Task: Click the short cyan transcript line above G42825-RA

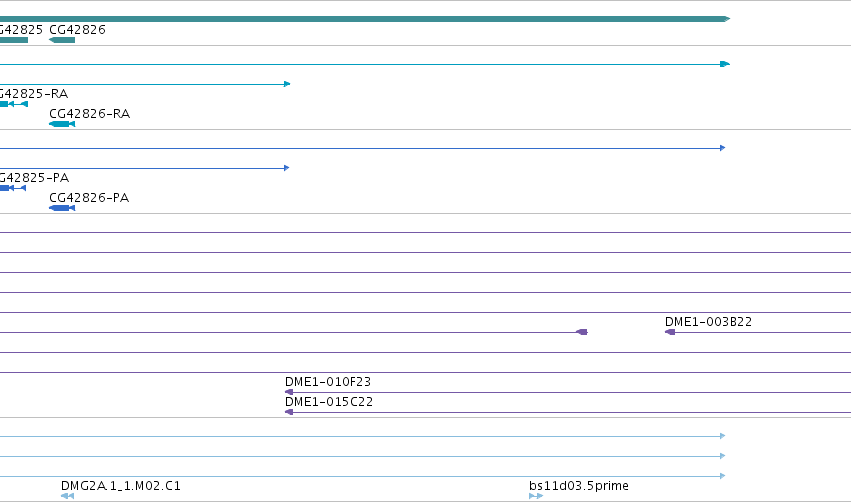Action: pos(145,84)
